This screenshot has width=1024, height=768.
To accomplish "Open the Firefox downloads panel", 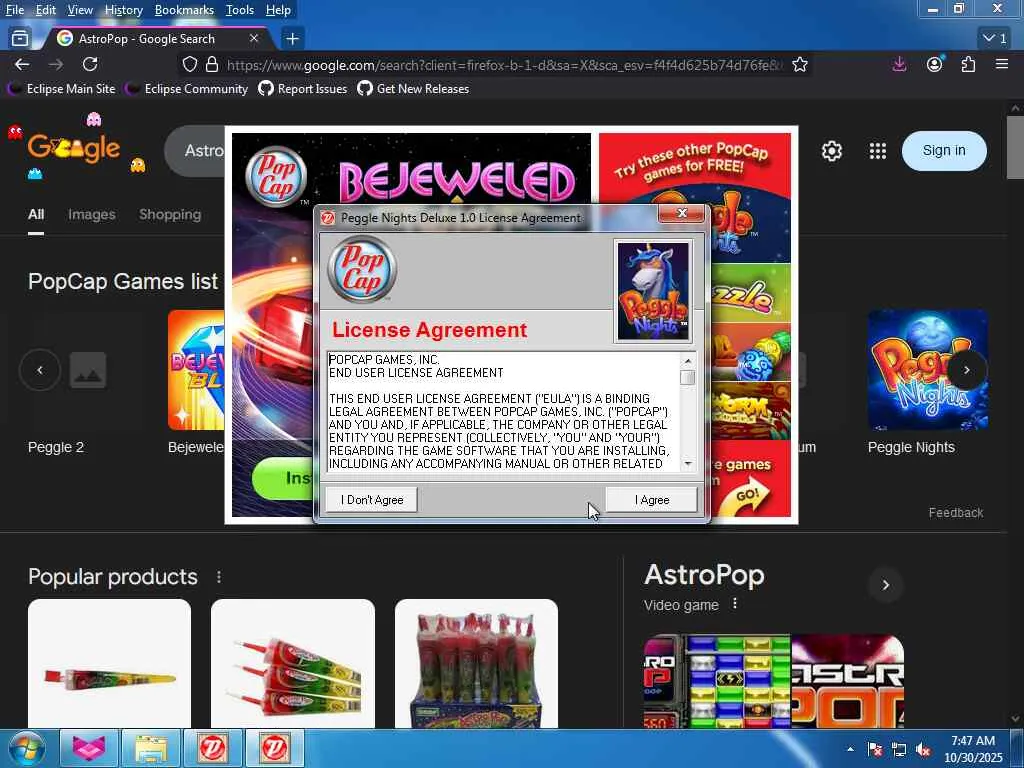I will click(899, 64).
